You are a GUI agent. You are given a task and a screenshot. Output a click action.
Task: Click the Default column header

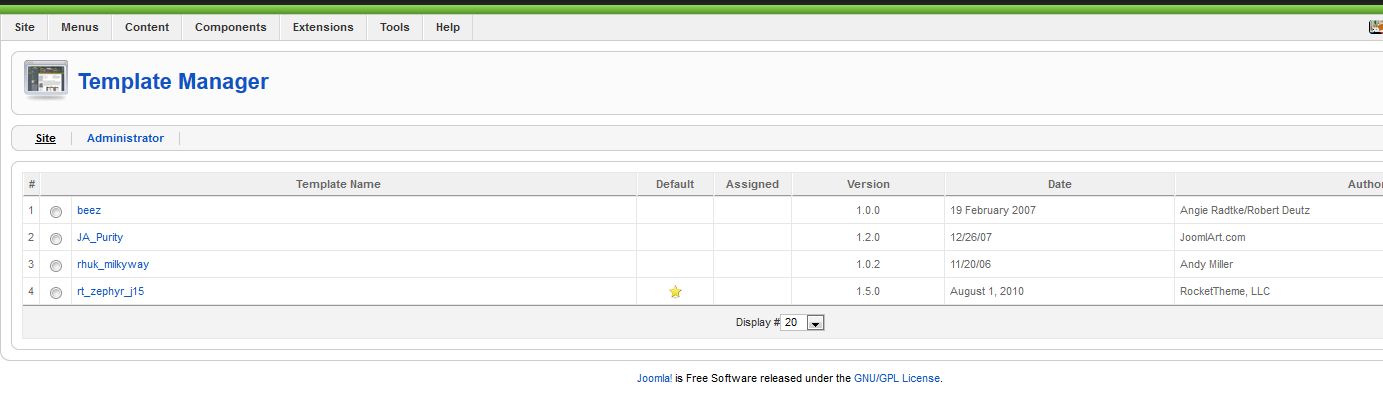[x=675, y=184]
